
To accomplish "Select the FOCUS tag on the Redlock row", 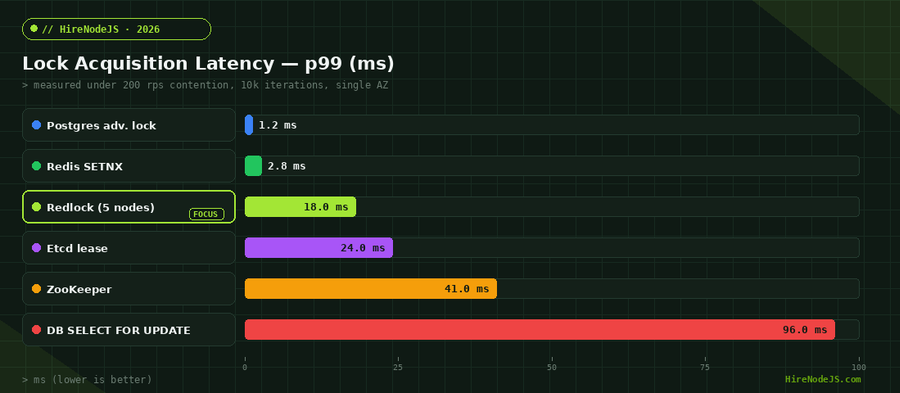I will 207,215.
